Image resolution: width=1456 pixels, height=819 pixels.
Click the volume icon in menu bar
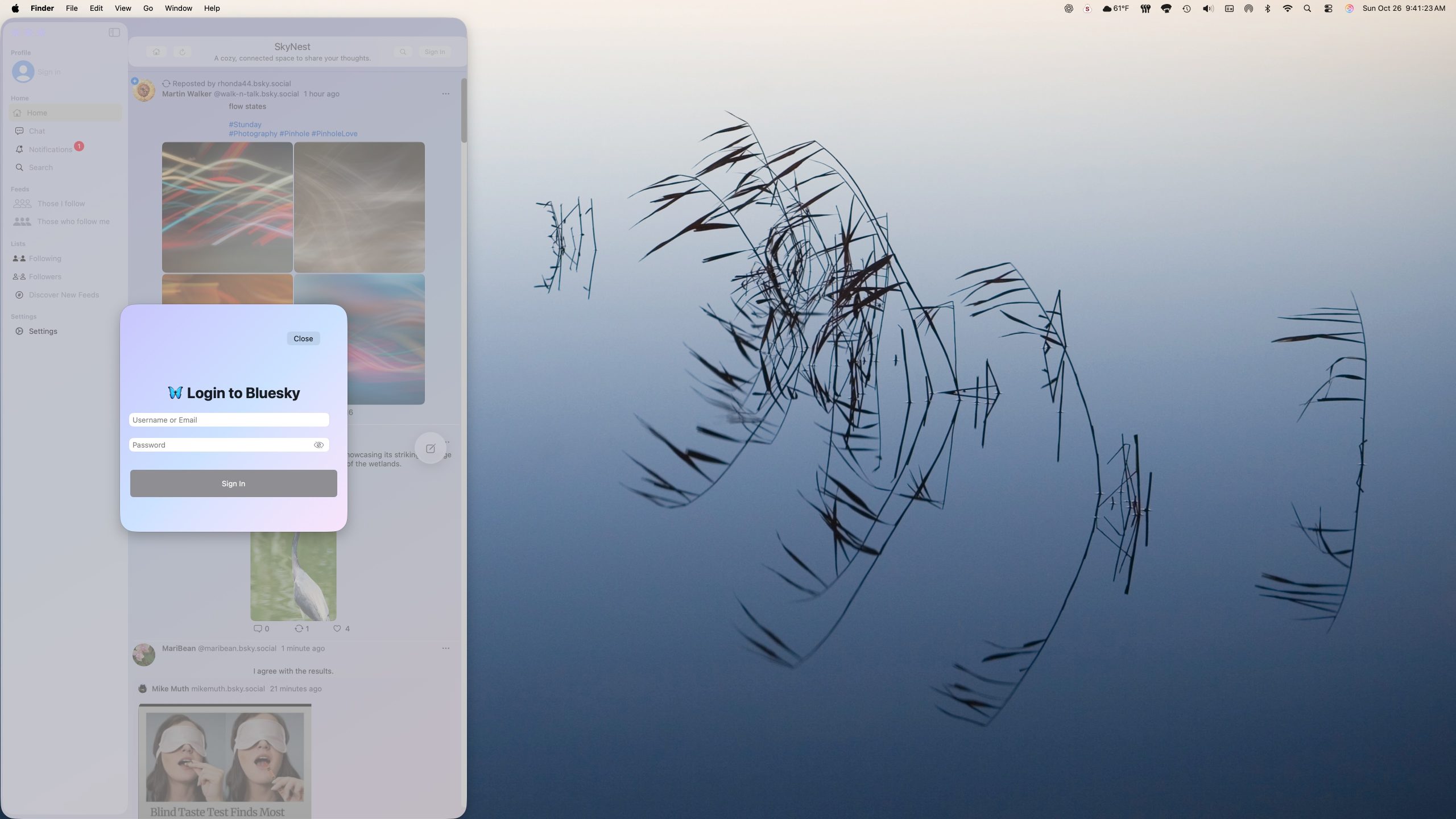pyautogui.click(x=1207, y=8)
